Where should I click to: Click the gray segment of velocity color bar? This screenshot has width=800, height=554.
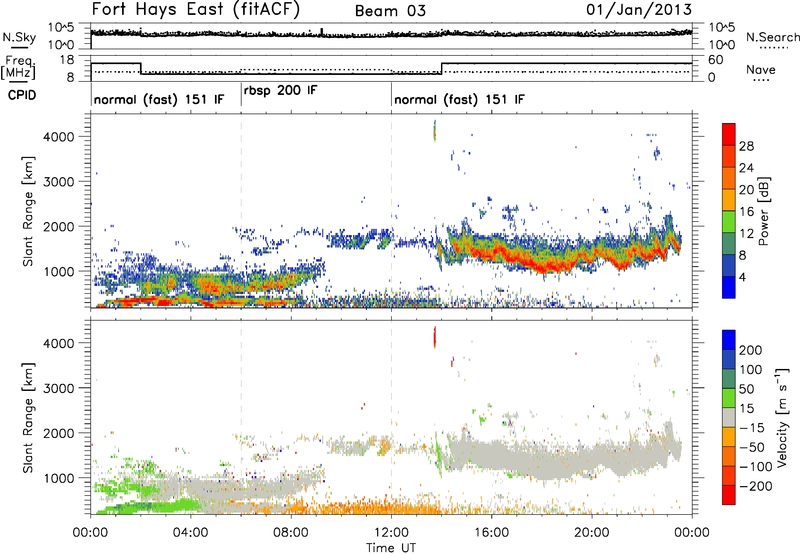729,418
